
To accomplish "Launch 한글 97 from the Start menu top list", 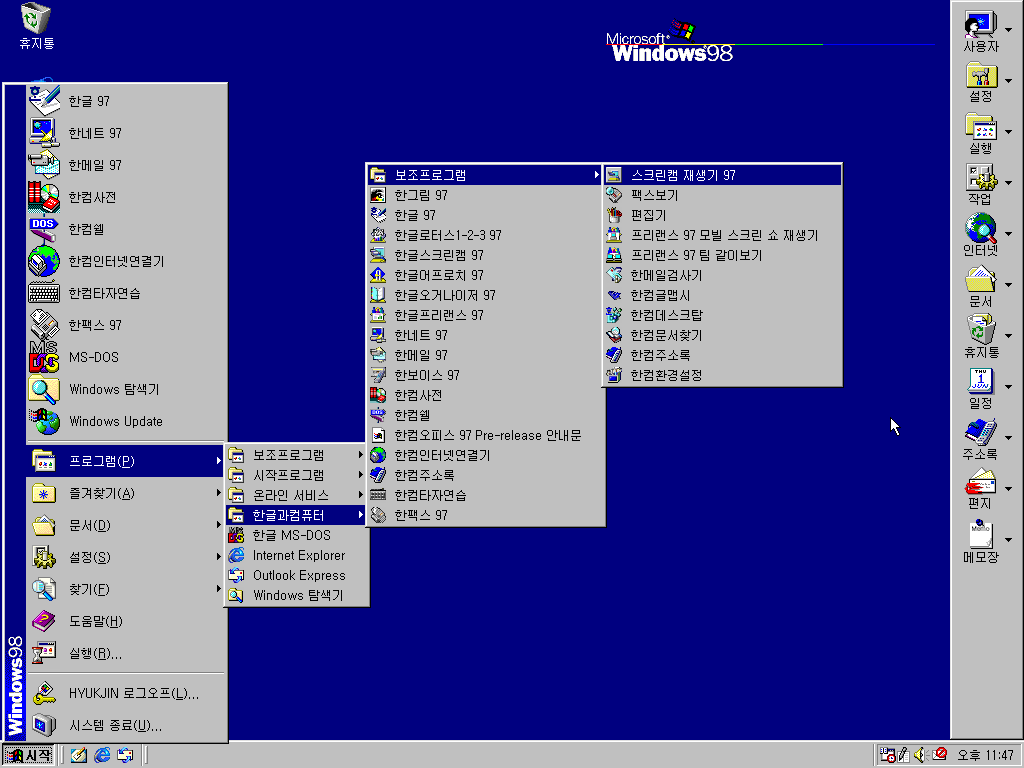I will (x=127, y=101).
